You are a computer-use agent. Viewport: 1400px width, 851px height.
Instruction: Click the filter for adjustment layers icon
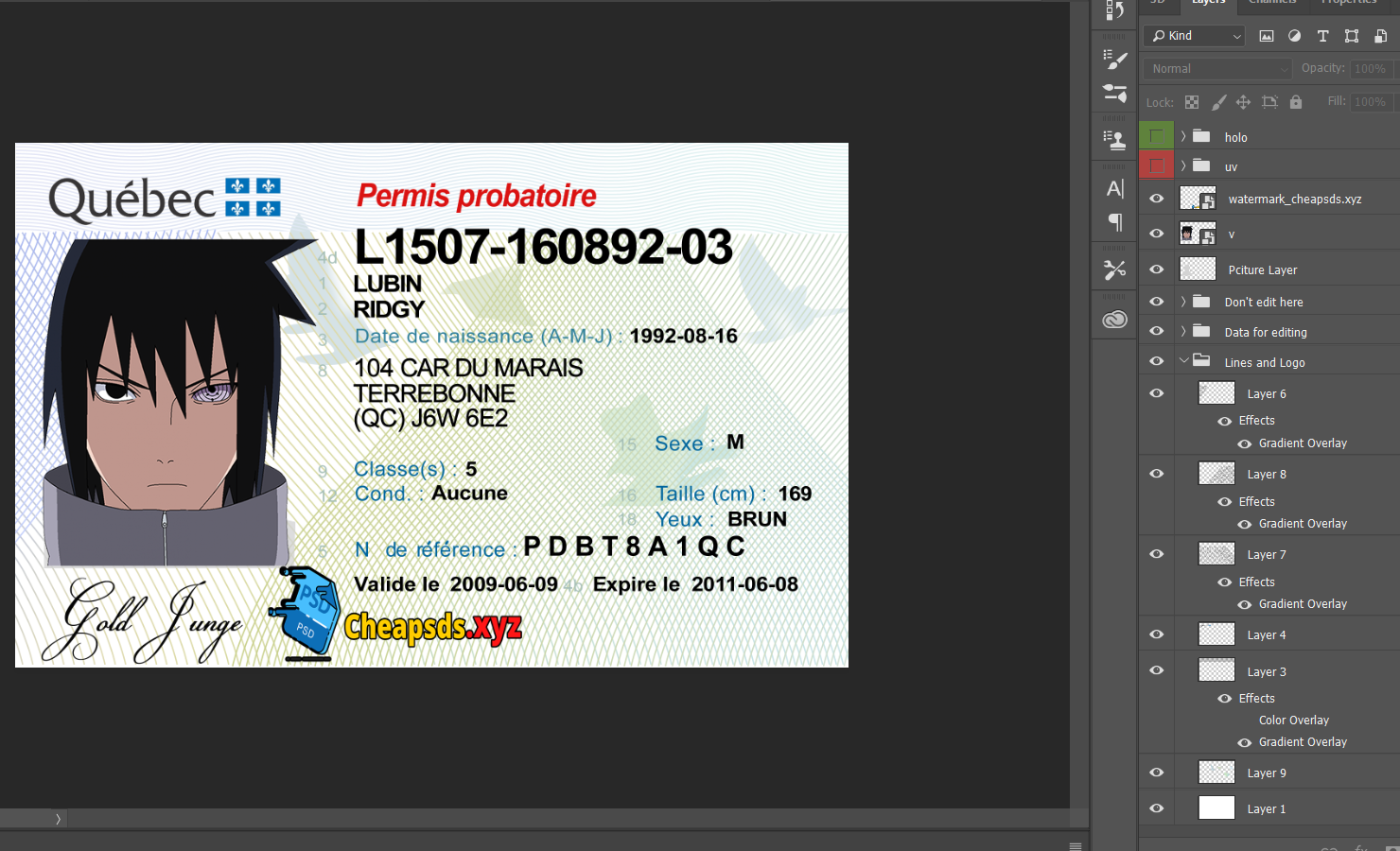pos(1294,36)
